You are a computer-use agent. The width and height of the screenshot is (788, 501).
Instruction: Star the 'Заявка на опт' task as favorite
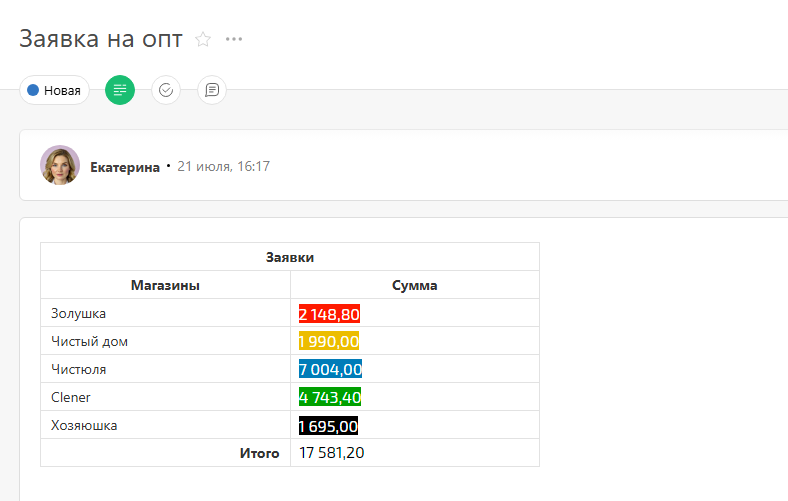click(203, 39)
